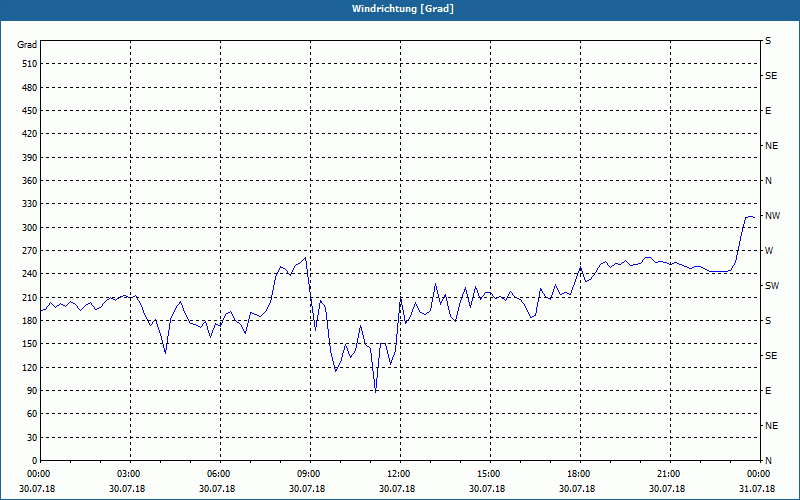Click the 31.07.18 date label
Viewport: 800px width, 500px height.
[757, 488]
